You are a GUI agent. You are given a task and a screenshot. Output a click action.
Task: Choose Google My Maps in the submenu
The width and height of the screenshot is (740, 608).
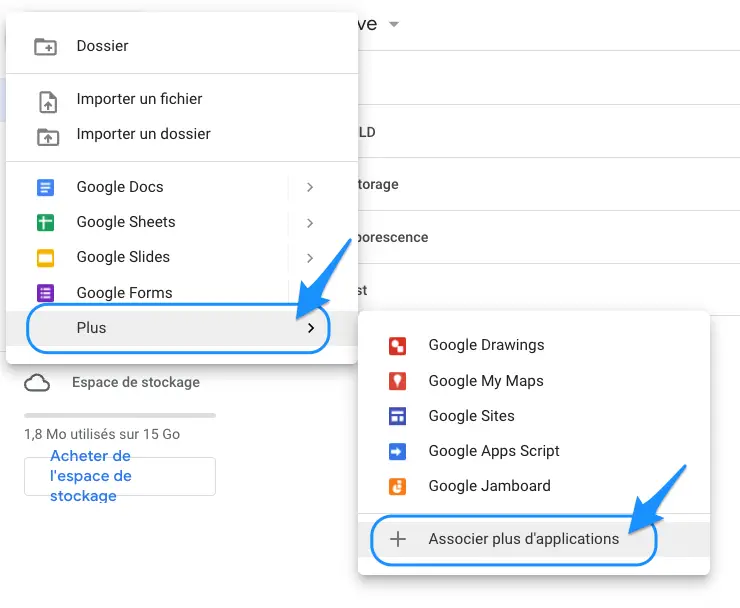(x=534, y=381)
